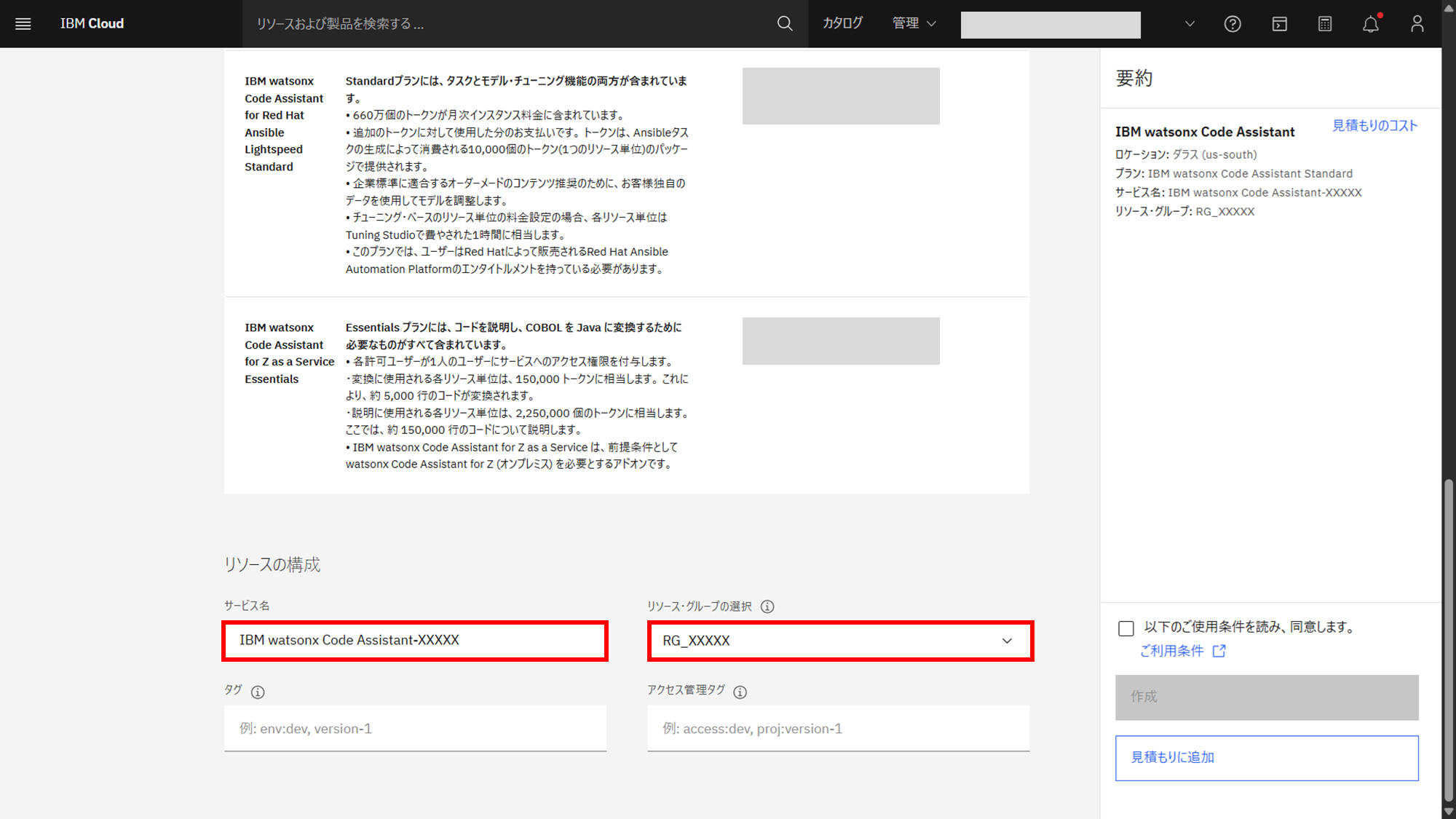The width and height of the screenshot is (1456, 819).
Task: Open the account switcher dropdown chevron
Action: (x=1190, y=24)
